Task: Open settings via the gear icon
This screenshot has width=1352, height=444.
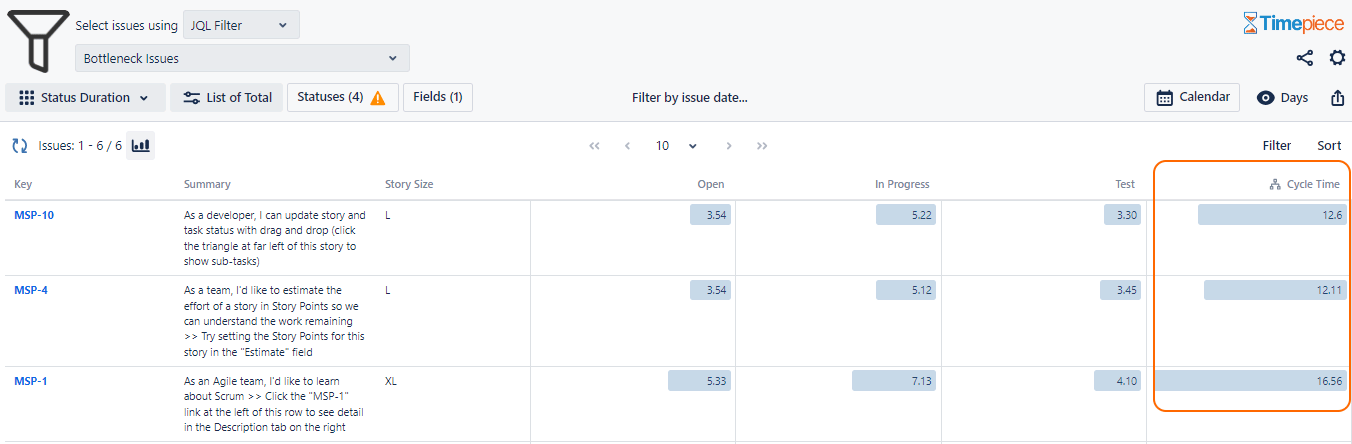Action: [x=1337, y=58]
